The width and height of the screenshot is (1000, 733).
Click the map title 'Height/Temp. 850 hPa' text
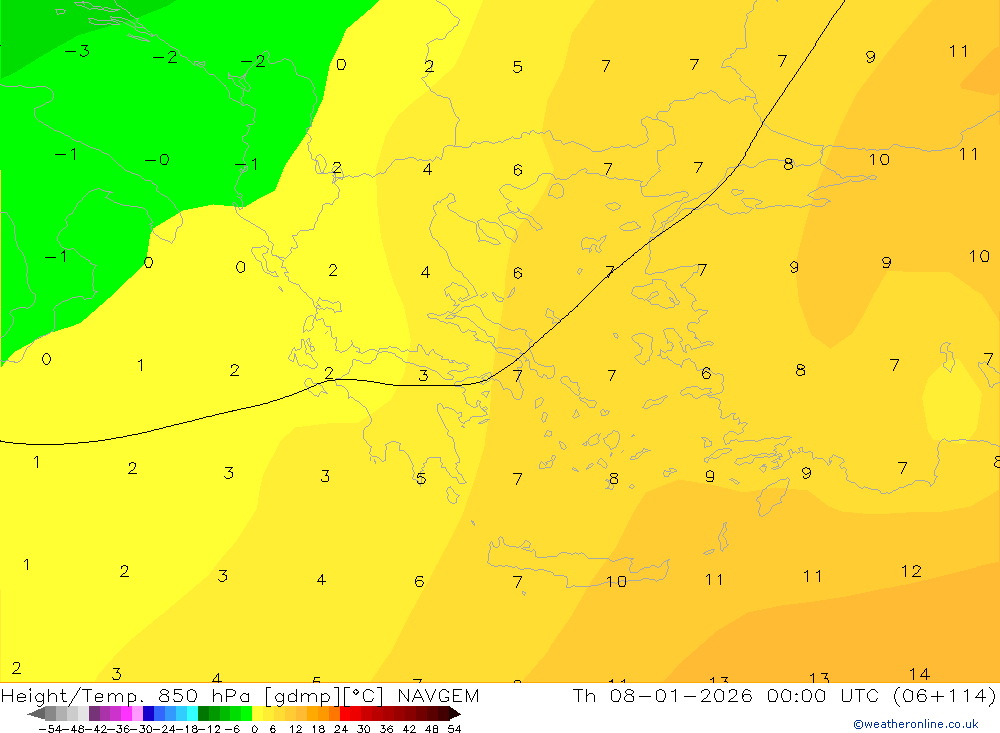tap(128, 695)
